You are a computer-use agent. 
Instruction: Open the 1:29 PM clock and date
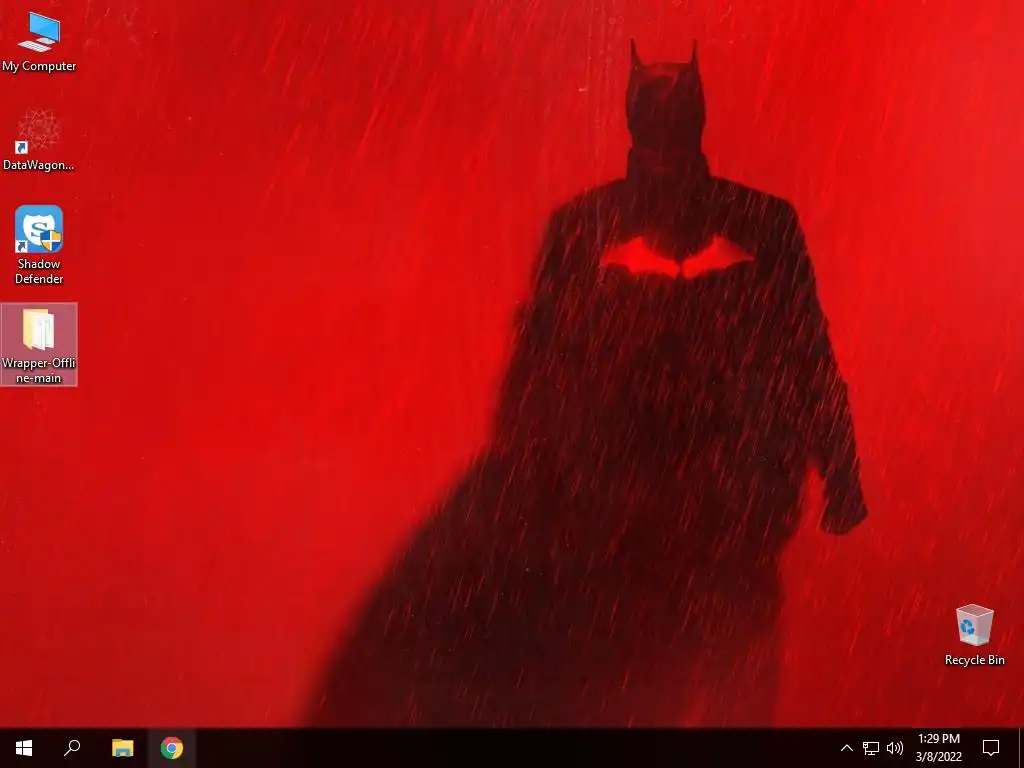[938, 748]
